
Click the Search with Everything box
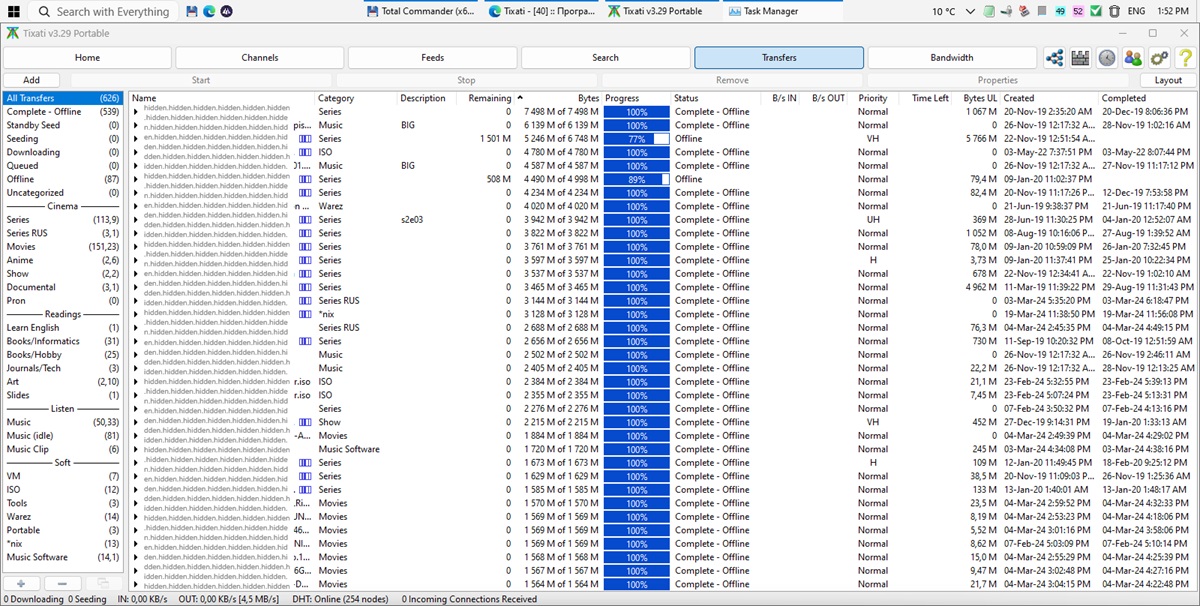click(x=103, y=12)
